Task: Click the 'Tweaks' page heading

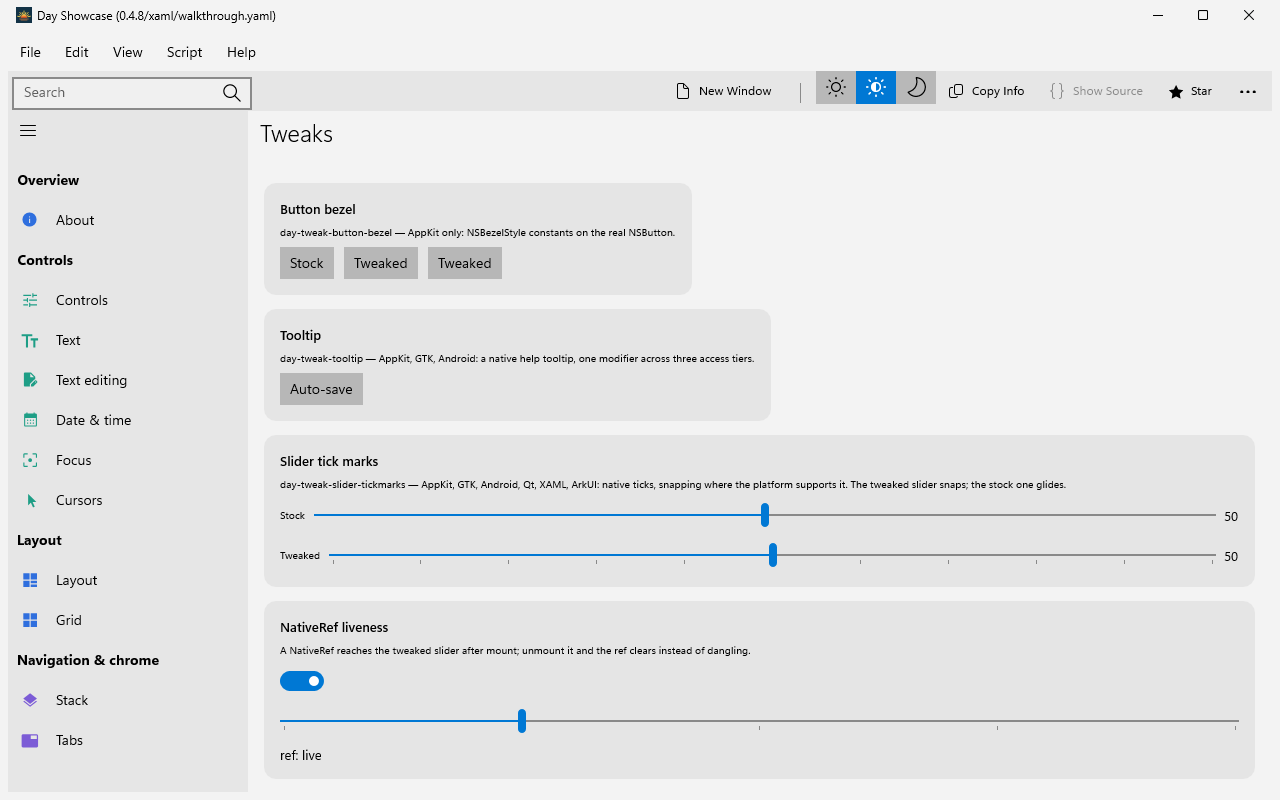Action: [297, 134]
